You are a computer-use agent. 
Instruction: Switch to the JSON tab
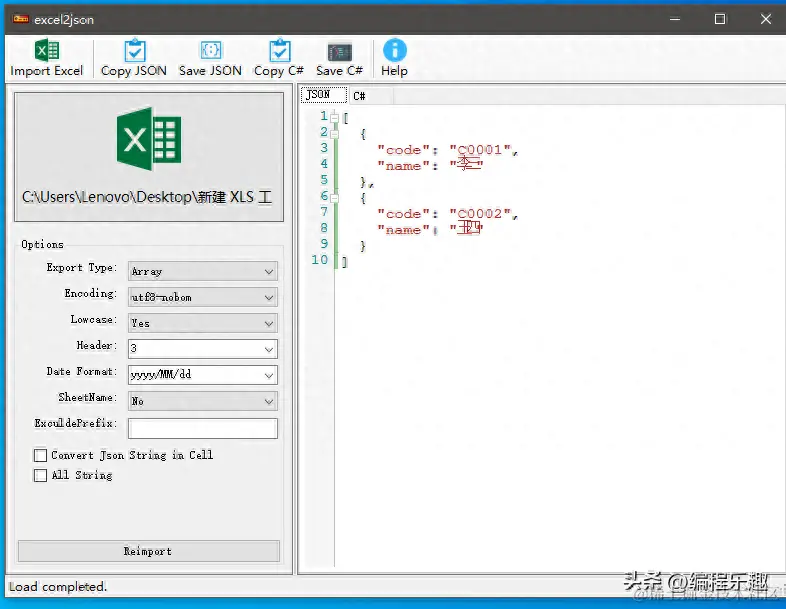pos(323,94)
